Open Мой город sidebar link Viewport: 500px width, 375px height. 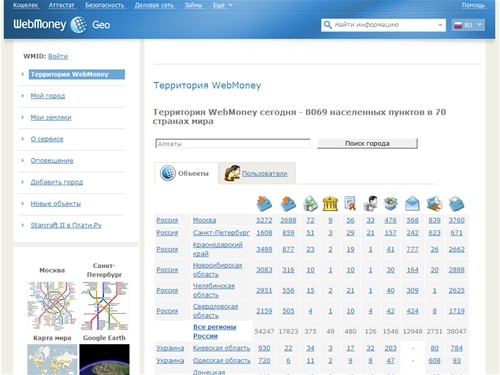tap(48, 96)
